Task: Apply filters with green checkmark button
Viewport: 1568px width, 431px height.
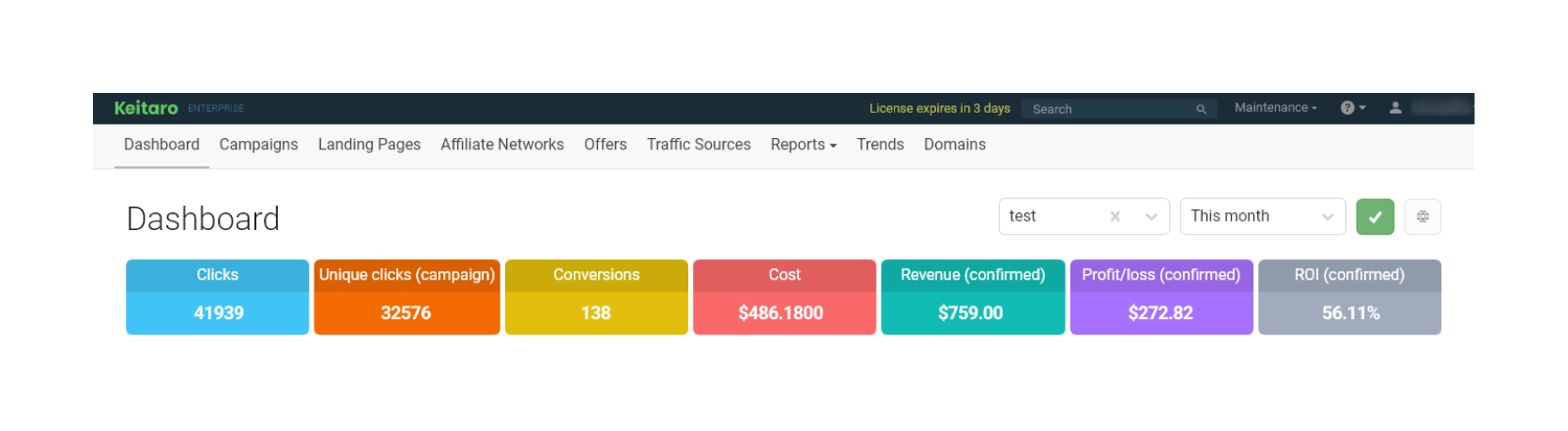Action: [x=1375, y=217]
